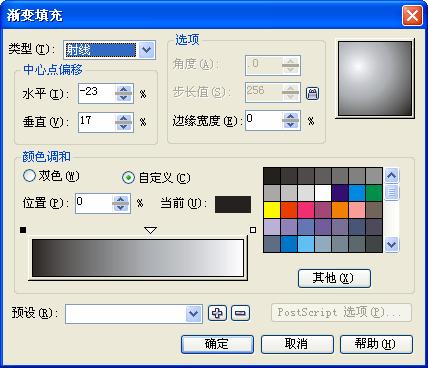
Task: Pick the green swatch in palette
Action: (x=374, y=193)
